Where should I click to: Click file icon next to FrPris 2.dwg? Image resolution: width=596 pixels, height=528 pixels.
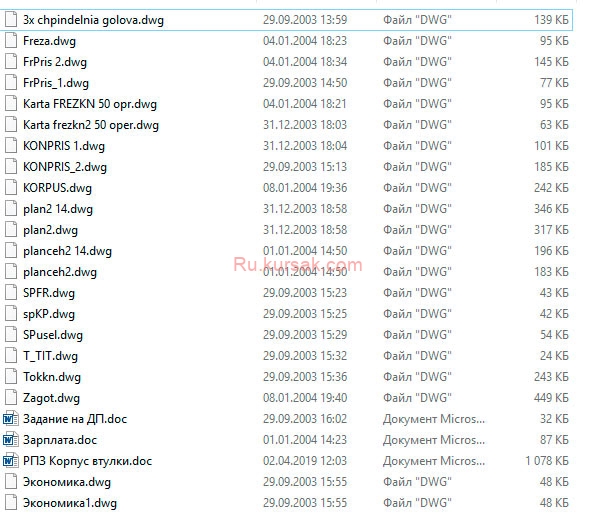coord(11,61)
